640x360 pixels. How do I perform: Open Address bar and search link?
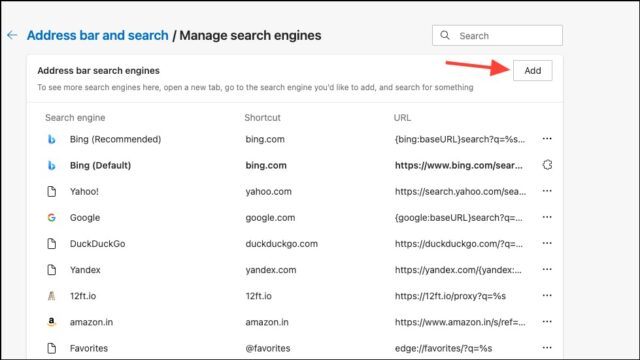[x=98, y=36]
